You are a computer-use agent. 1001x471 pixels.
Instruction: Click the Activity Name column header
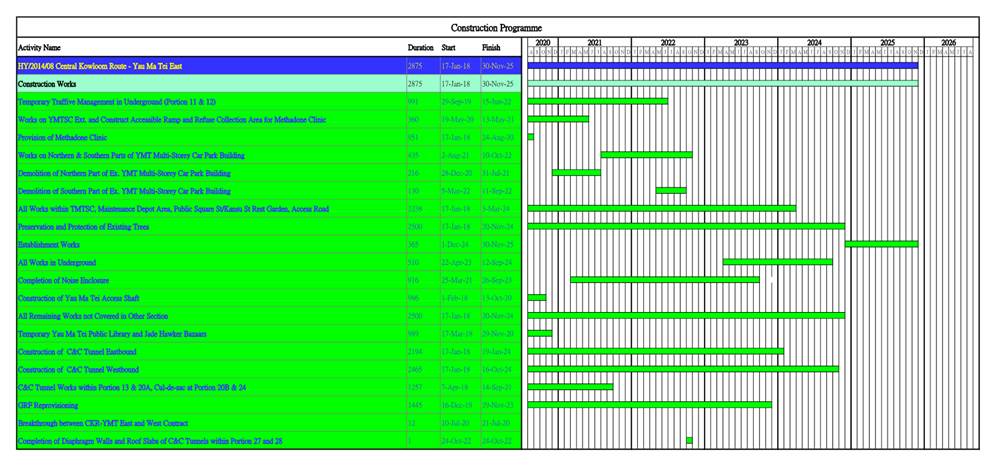[40, 48]
